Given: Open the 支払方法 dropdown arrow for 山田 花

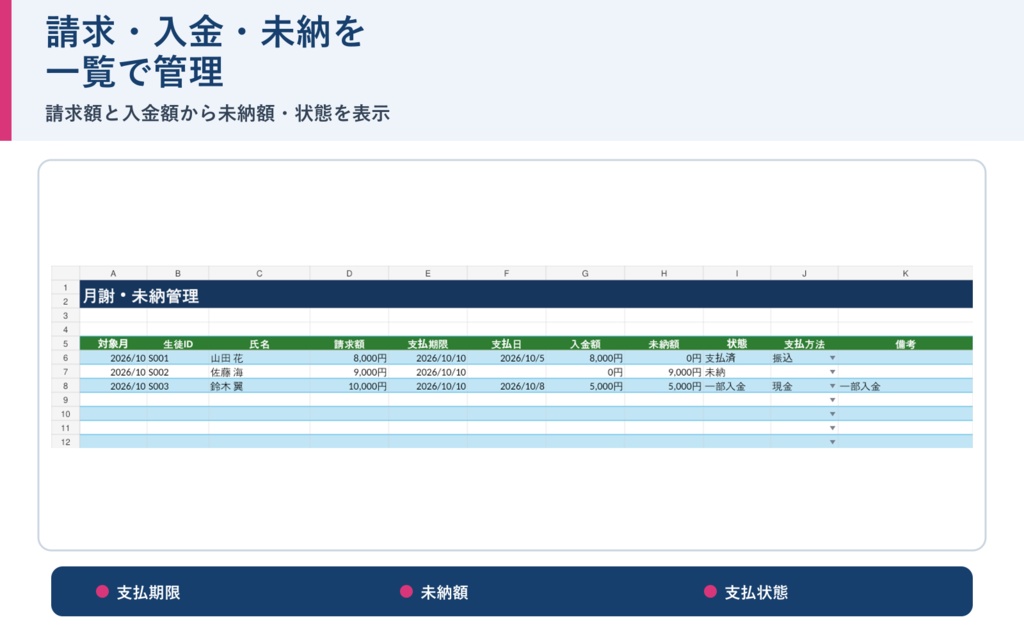Looking at the screenshot, I should (x=832, y=358).
